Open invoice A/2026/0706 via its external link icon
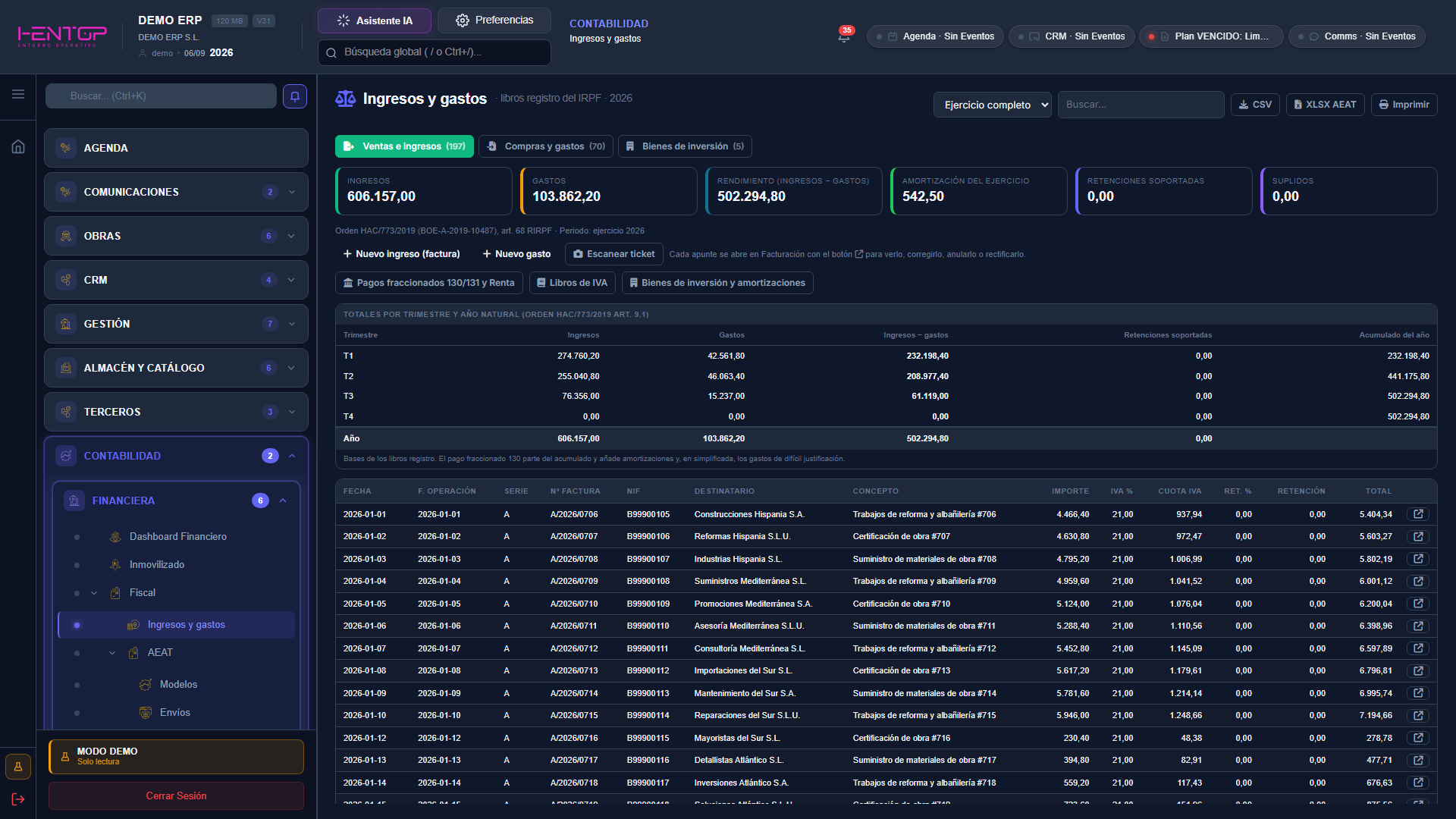This screenshot has height=819, width=1456. (x=1418, y=514)
